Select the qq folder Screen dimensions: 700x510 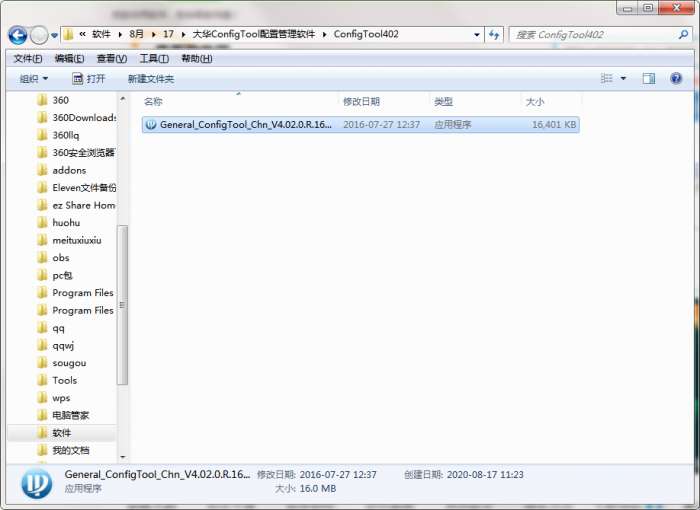(58, 328)
